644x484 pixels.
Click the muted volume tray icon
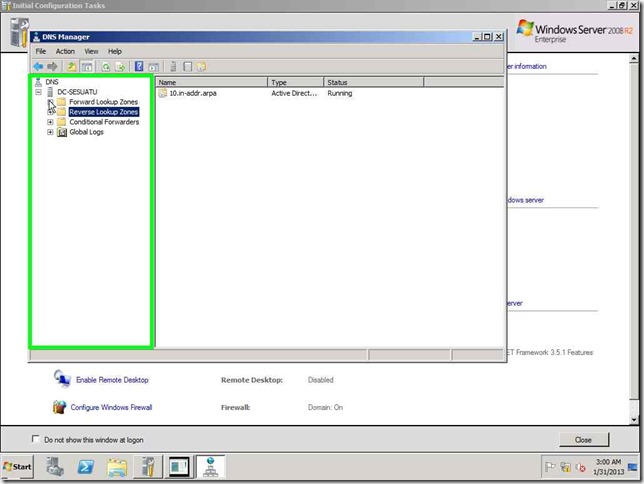pos(581,467)
